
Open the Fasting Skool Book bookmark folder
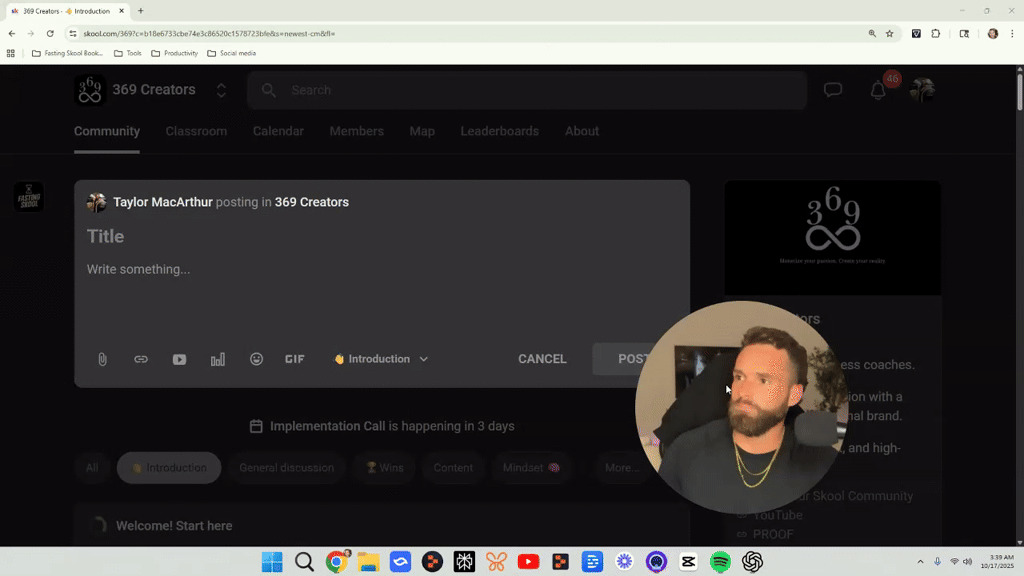(x=67, y=54)
